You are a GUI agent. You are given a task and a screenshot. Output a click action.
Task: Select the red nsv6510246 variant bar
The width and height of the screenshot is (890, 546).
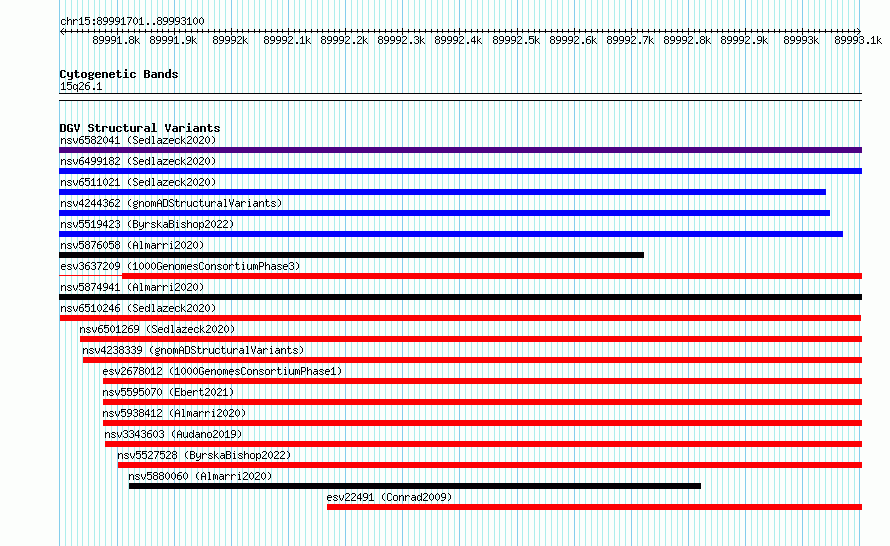pos(460,318)
